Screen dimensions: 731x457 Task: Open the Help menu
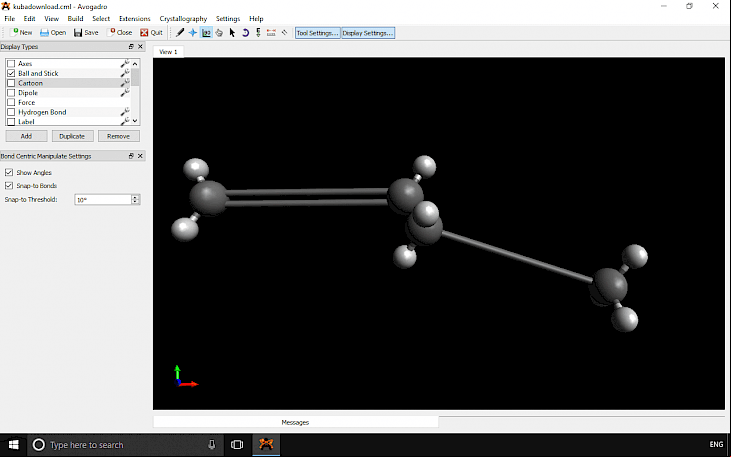(256, 19)
